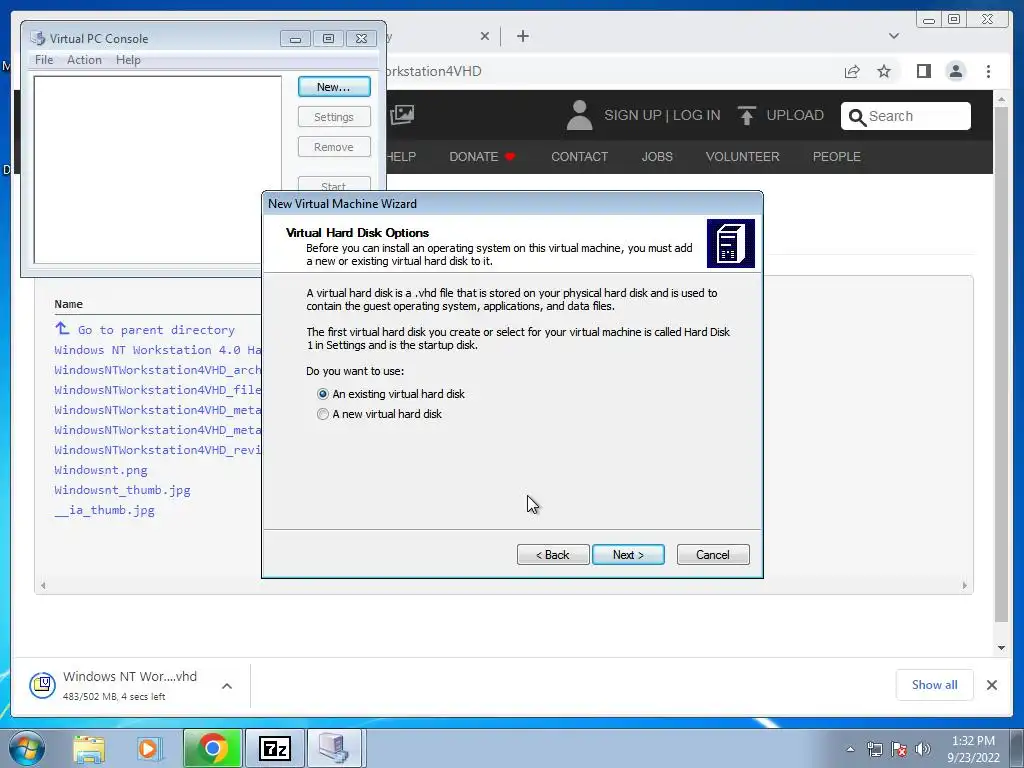
Task: Click page scrollbar up arrow
Action: 1001,99
